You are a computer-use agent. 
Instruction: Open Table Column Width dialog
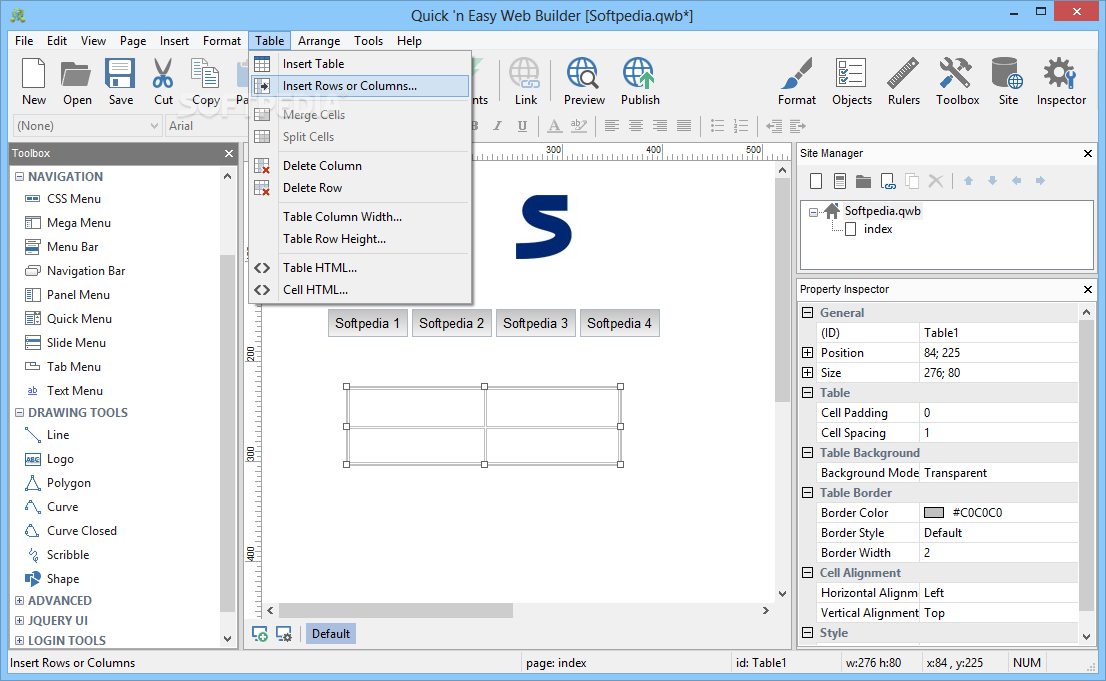tap(360, 217)
